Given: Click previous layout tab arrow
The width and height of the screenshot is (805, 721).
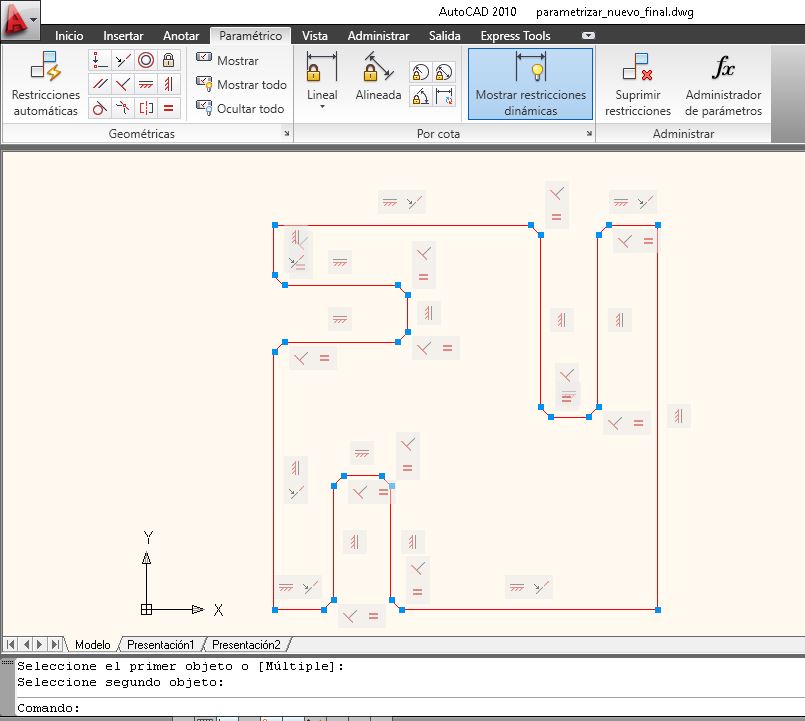Looking at the screenshot, I should pyautogui.click(x=26, y=644).
